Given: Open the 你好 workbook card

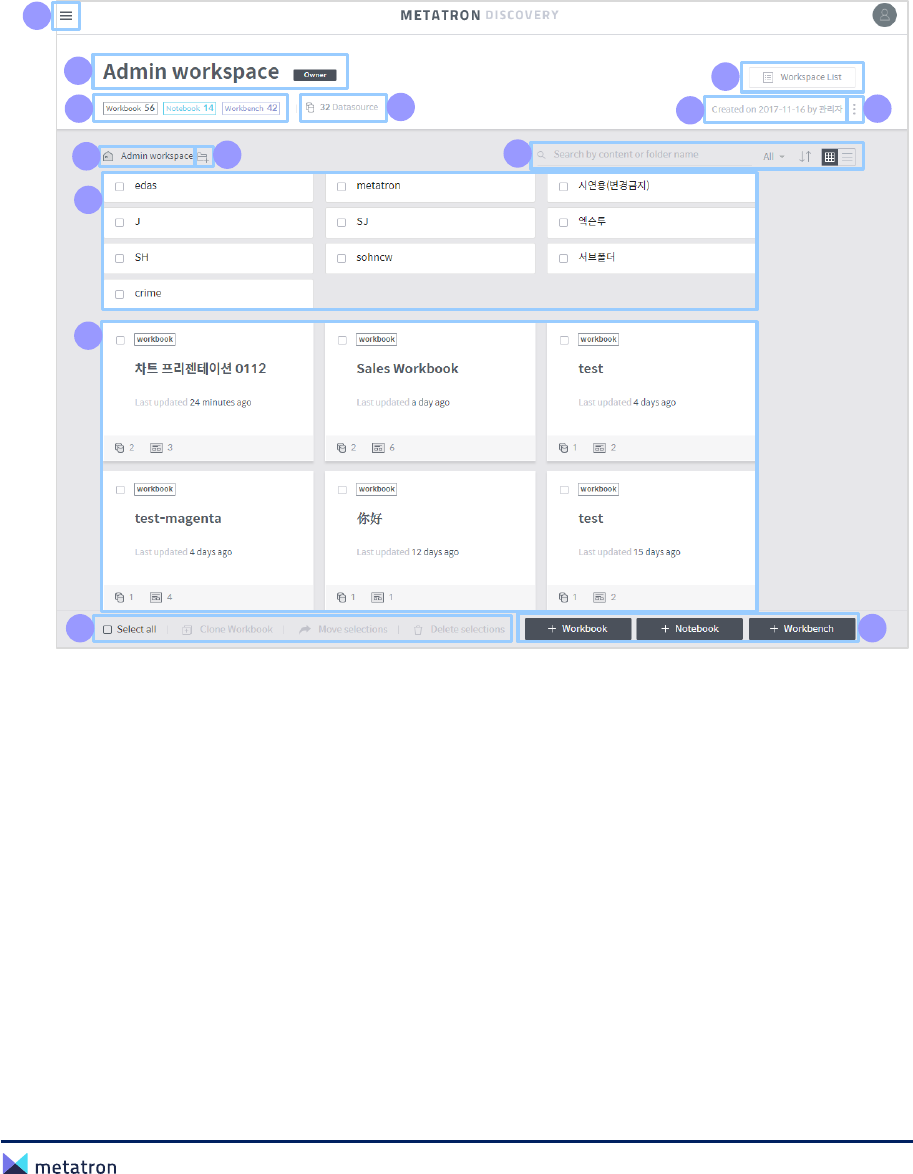Looking at the screenshot, I should click(430, 541).
